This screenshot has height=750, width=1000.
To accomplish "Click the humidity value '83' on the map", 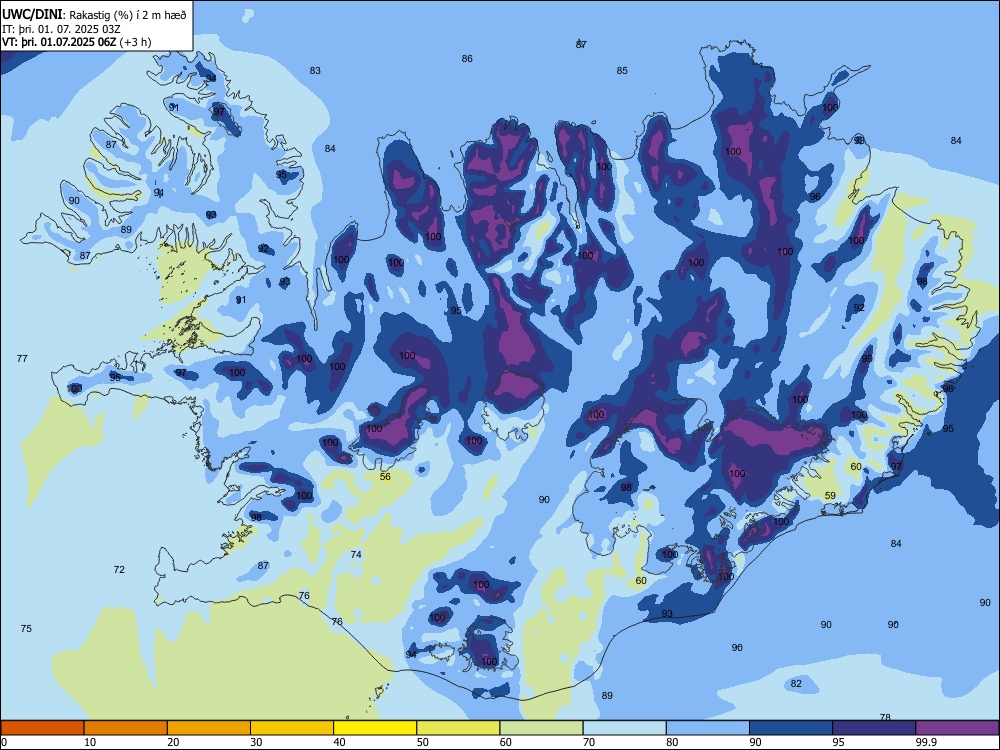I will pos(315,71).
